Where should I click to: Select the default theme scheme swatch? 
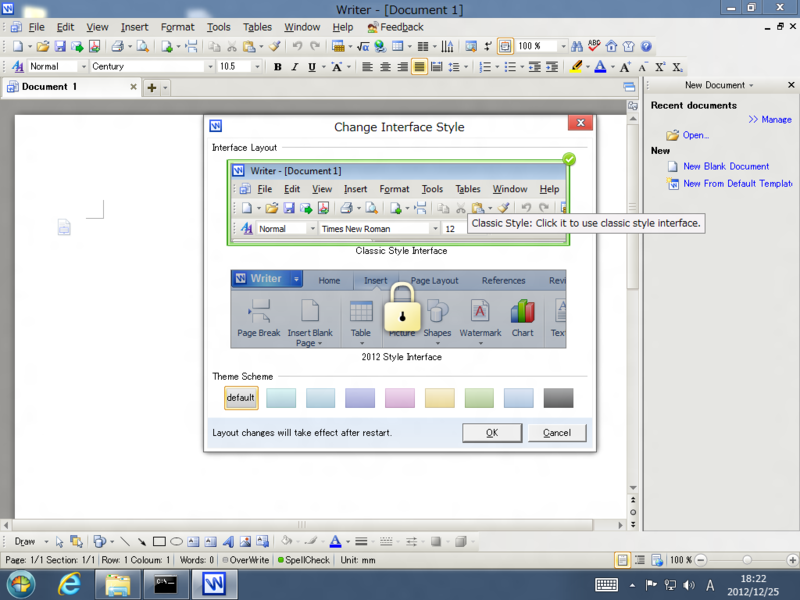(241, 398)
